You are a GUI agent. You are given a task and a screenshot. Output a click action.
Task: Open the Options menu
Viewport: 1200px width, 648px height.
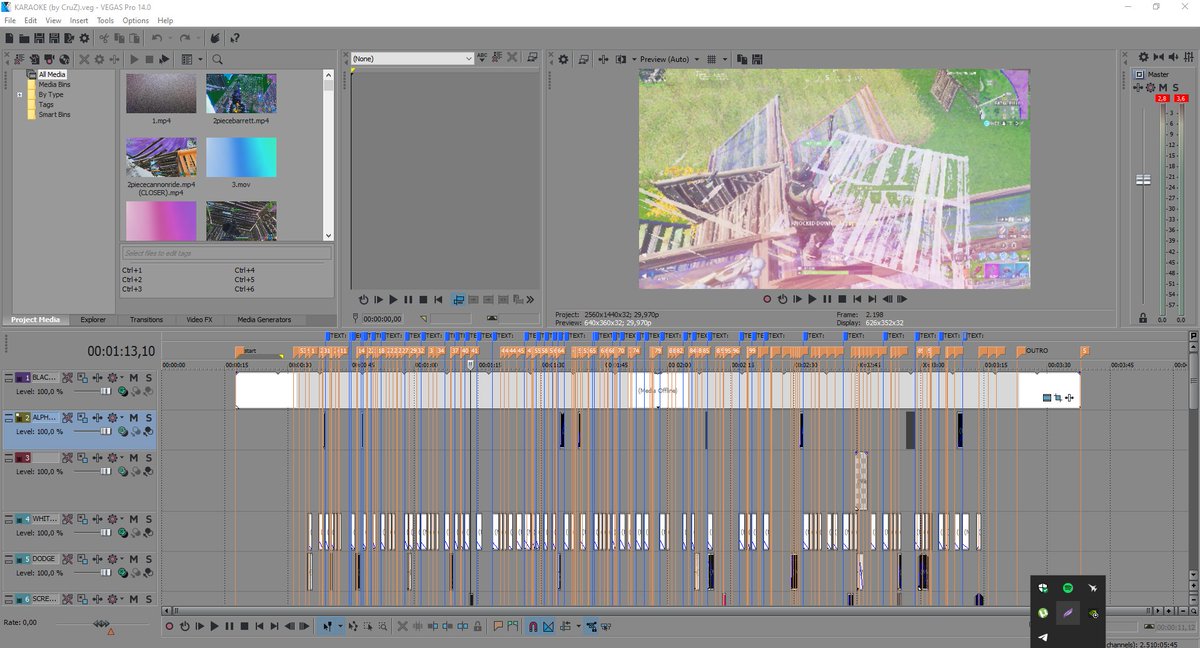pyautogui.click(x=136, y=20)
